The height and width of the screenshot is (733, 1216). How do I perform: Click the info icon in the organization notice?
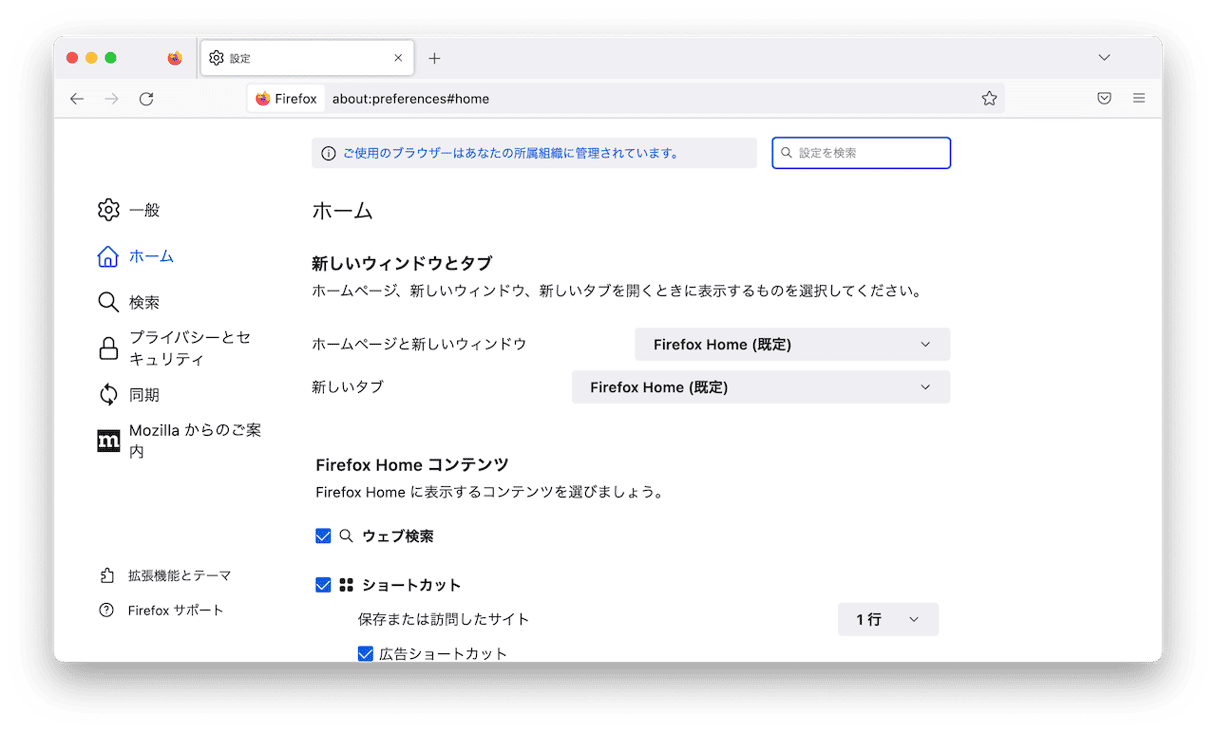328,153
